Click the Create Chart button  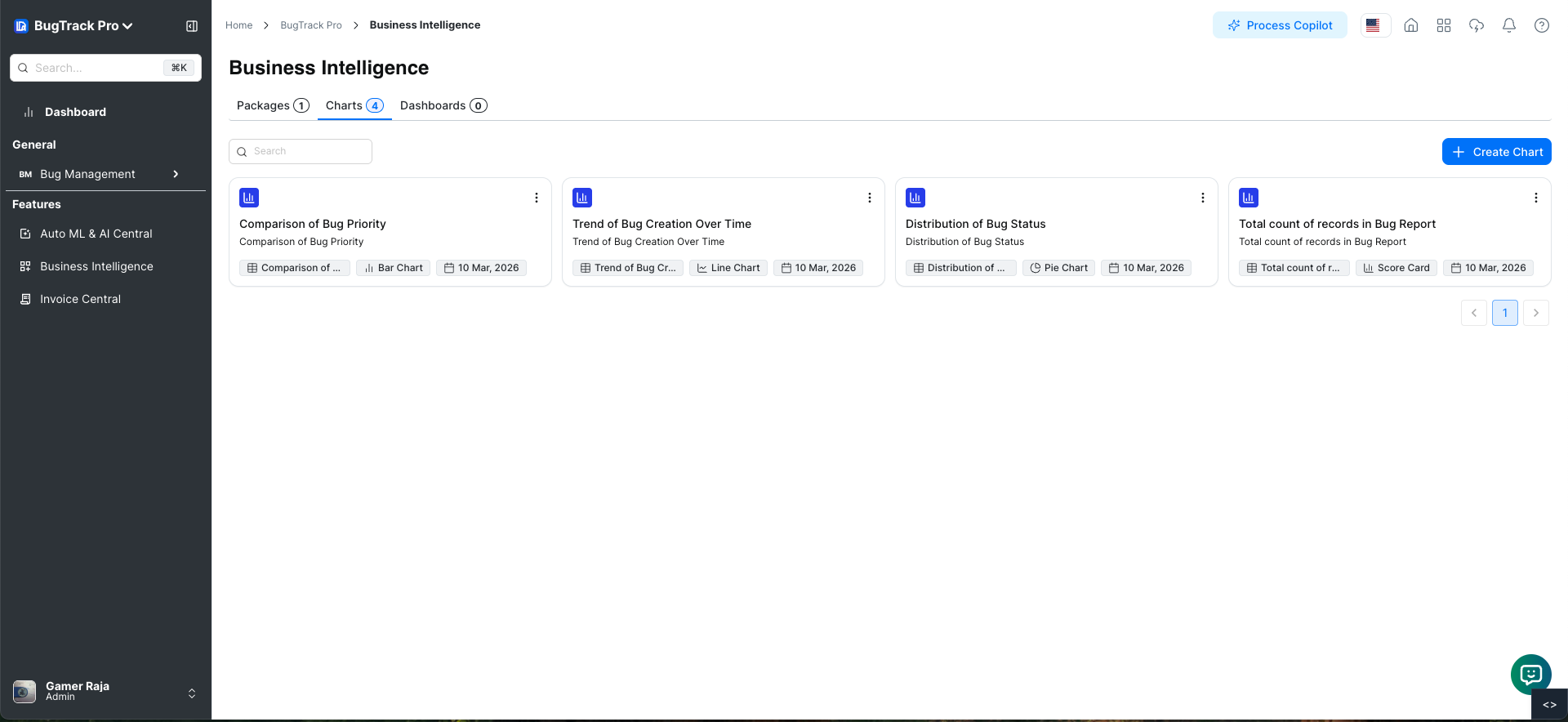coord(1496,152)
